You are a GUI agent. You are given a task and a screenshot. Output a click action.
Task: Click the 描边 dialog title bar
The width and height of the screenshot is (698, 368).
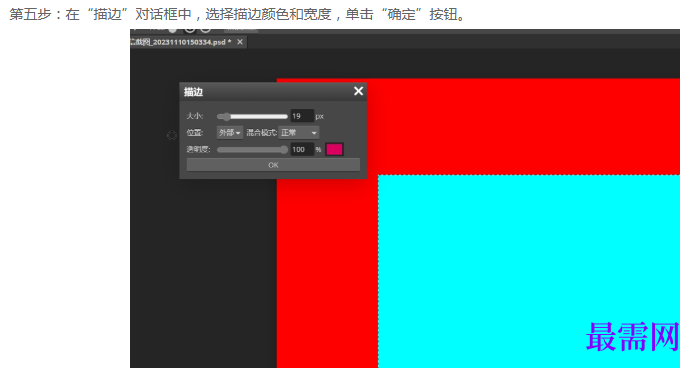(273, 92)
